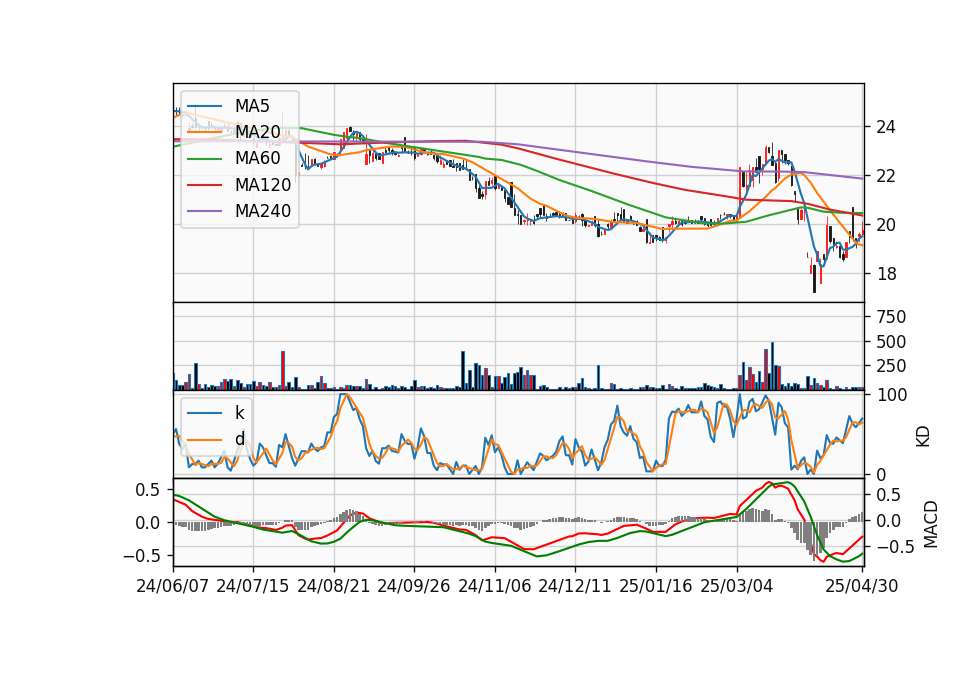Image resolution: width=960 pixels, height=690 pixels.
Task: Click the k legend label in KD panel
Action: (239, 413)
